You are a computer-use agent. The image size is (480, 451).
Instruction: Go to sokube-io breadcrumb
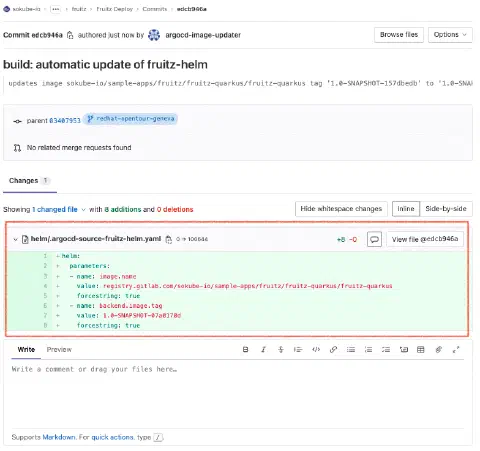pos(26,9)
